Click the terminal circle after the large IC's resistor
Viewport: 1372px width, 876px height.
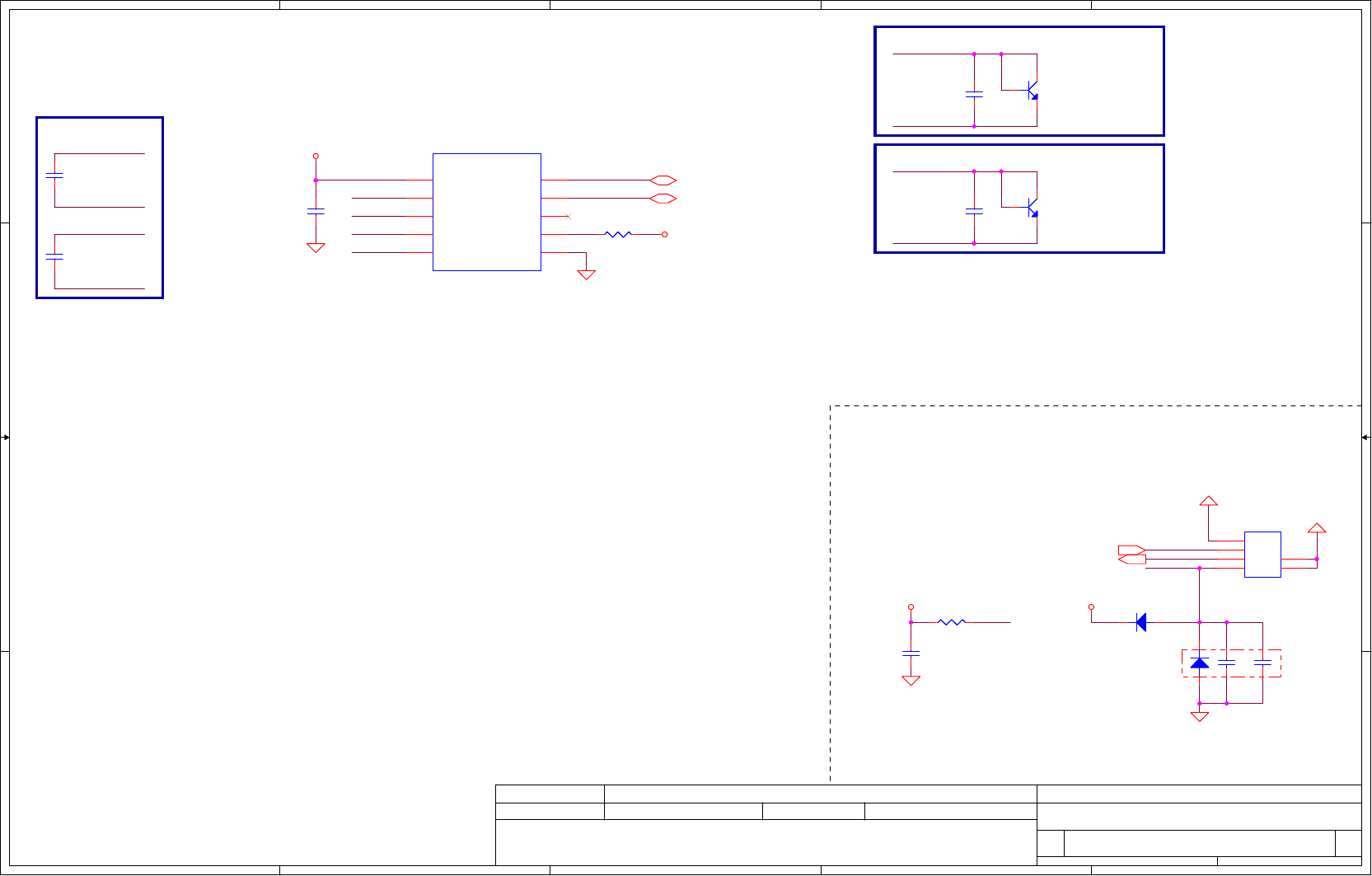click(665, 235)
